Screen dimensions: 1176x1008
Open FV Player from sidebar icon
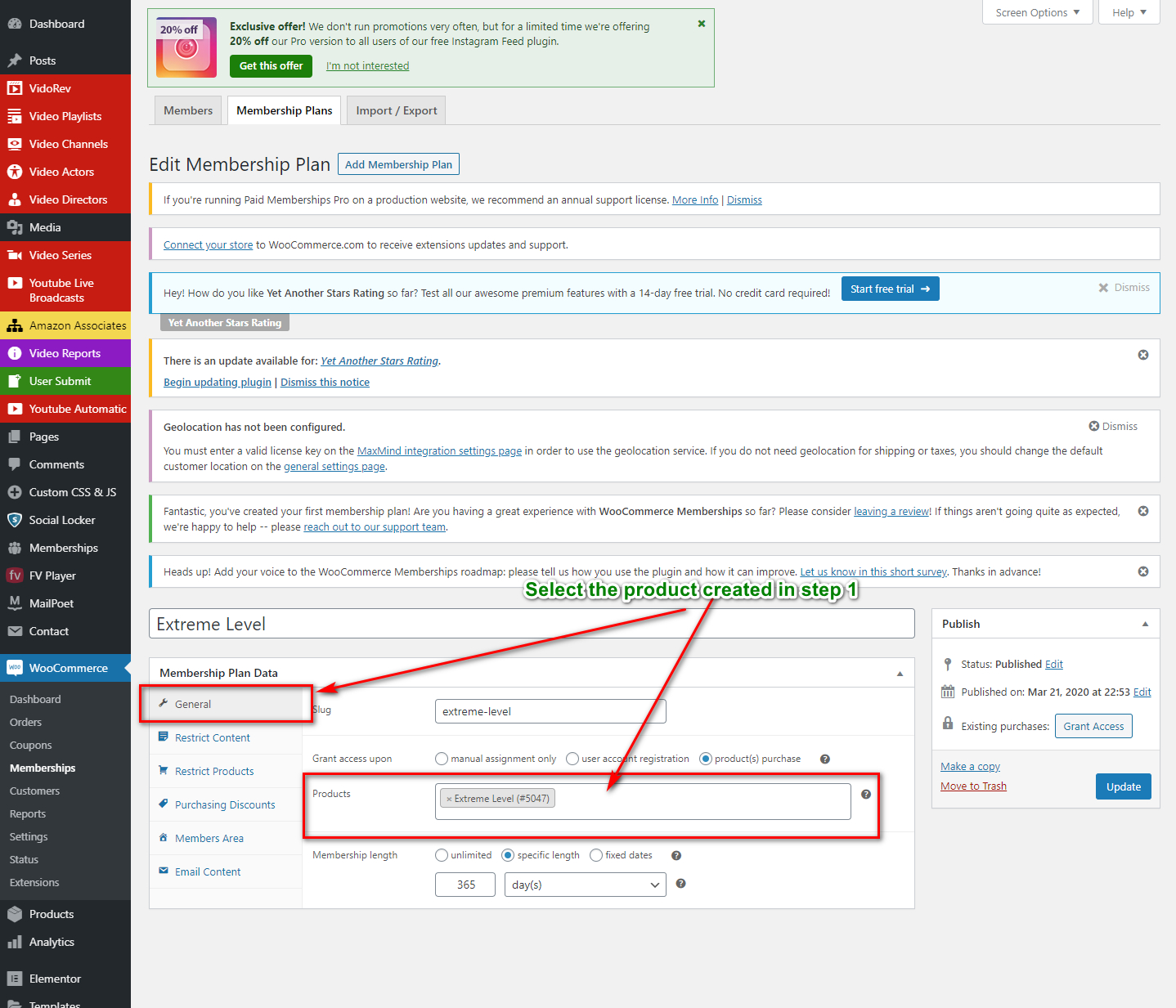[15, 576]
